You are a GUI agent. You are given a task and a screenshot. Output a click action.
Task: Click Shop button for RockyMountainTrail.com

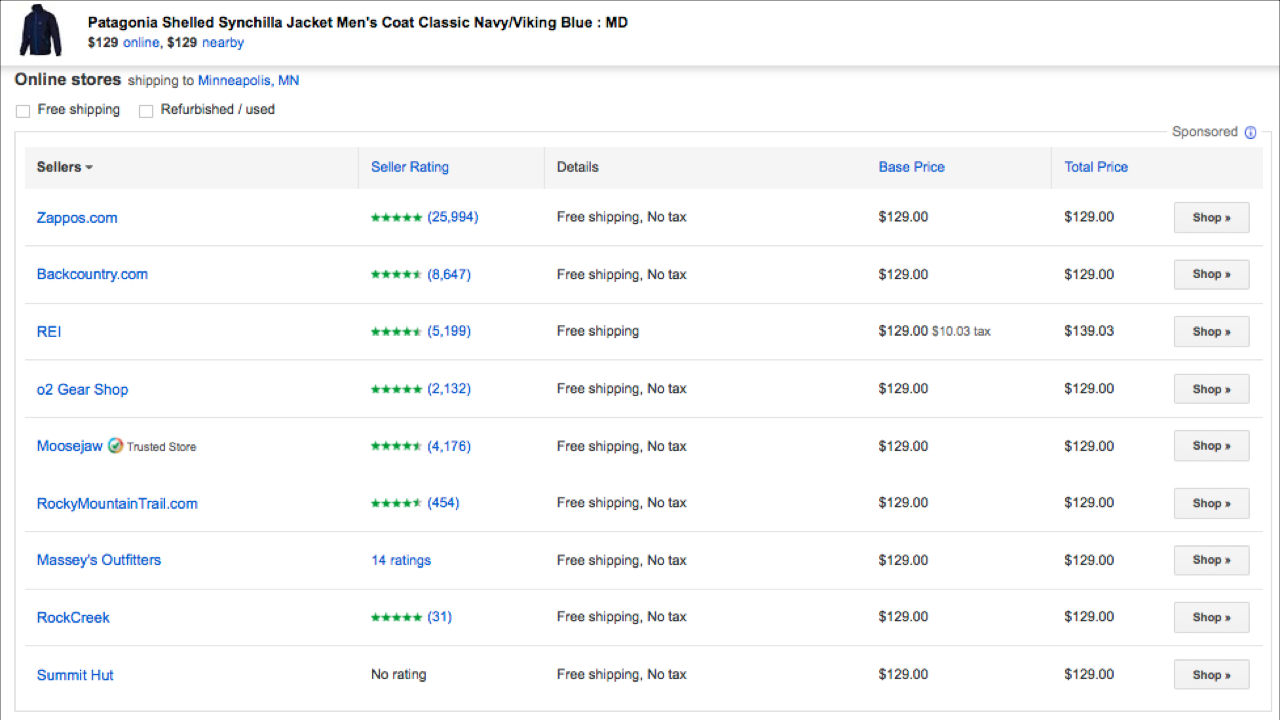click(x=1211, y=503)
